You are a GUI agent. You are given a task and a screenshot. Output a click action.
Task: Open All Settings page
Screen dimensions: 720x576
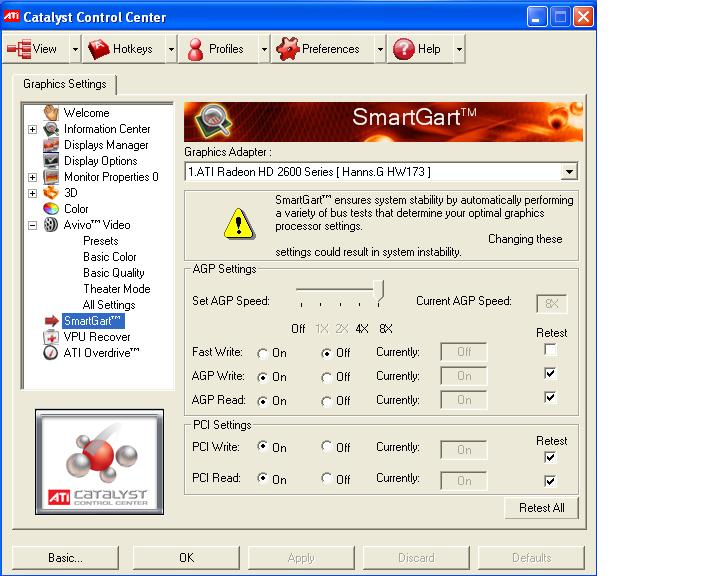[x=109, y=305]
